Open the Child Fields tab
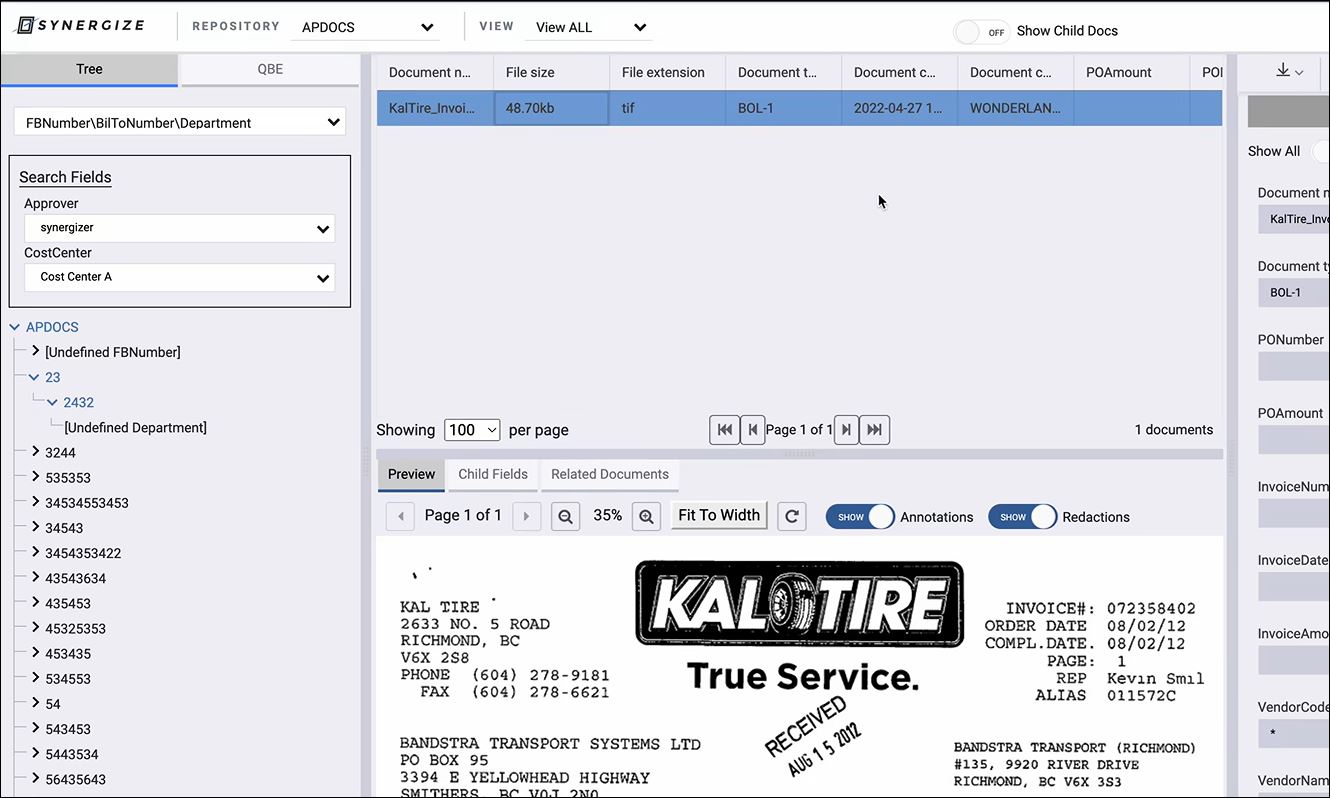 pos(493,475)
